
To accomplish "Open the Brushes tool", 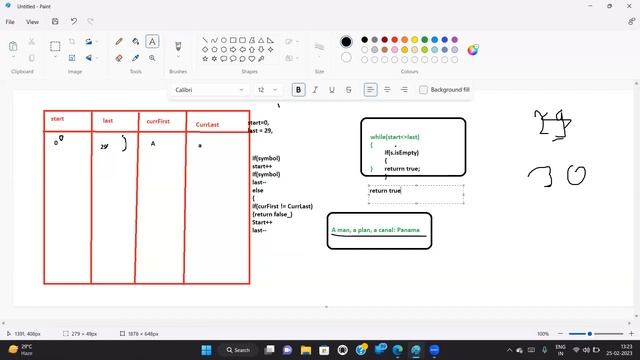I will 178,46.
